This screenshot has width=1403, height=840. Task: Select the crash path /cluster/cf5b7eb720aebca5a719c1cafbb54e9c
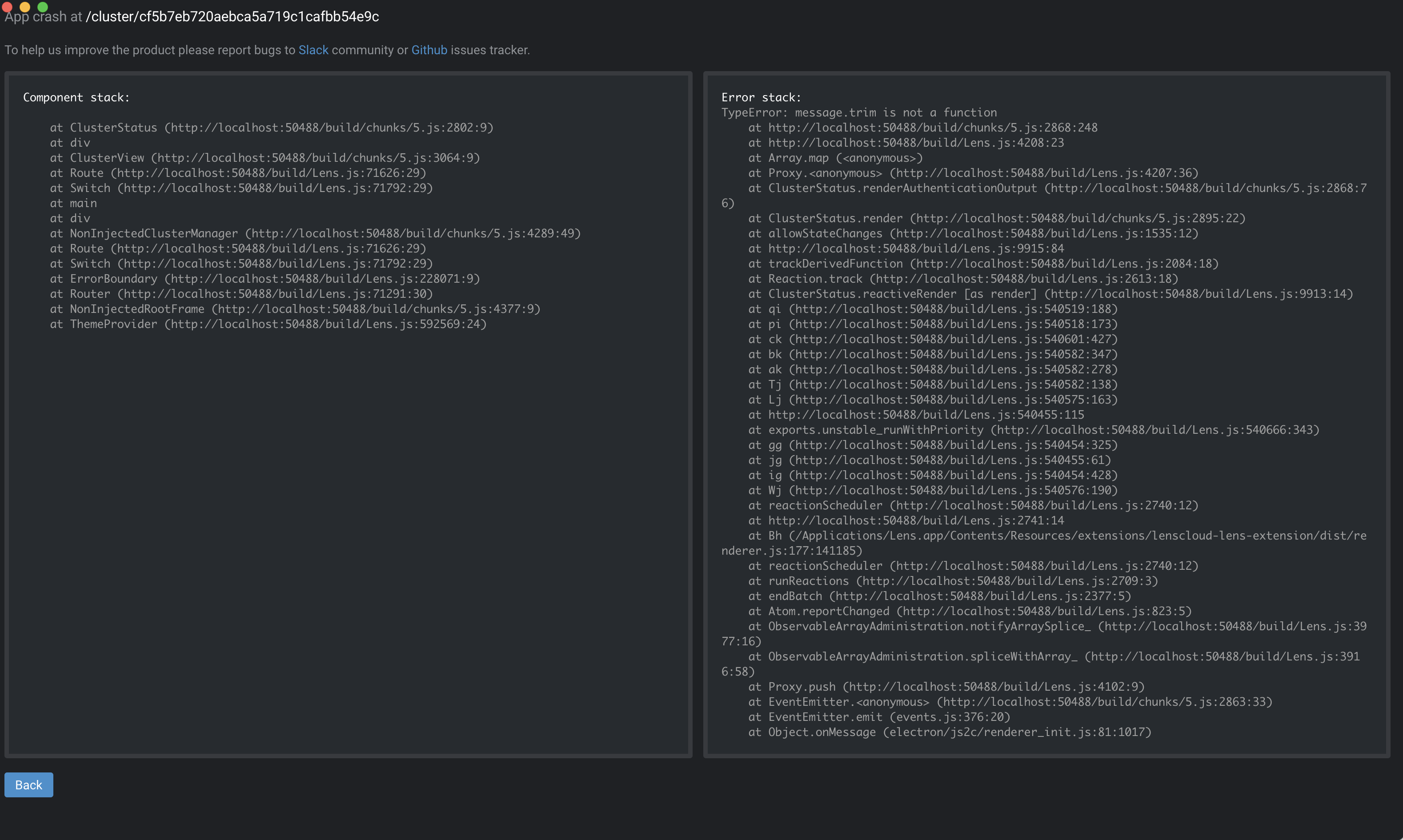pos(232,16)
